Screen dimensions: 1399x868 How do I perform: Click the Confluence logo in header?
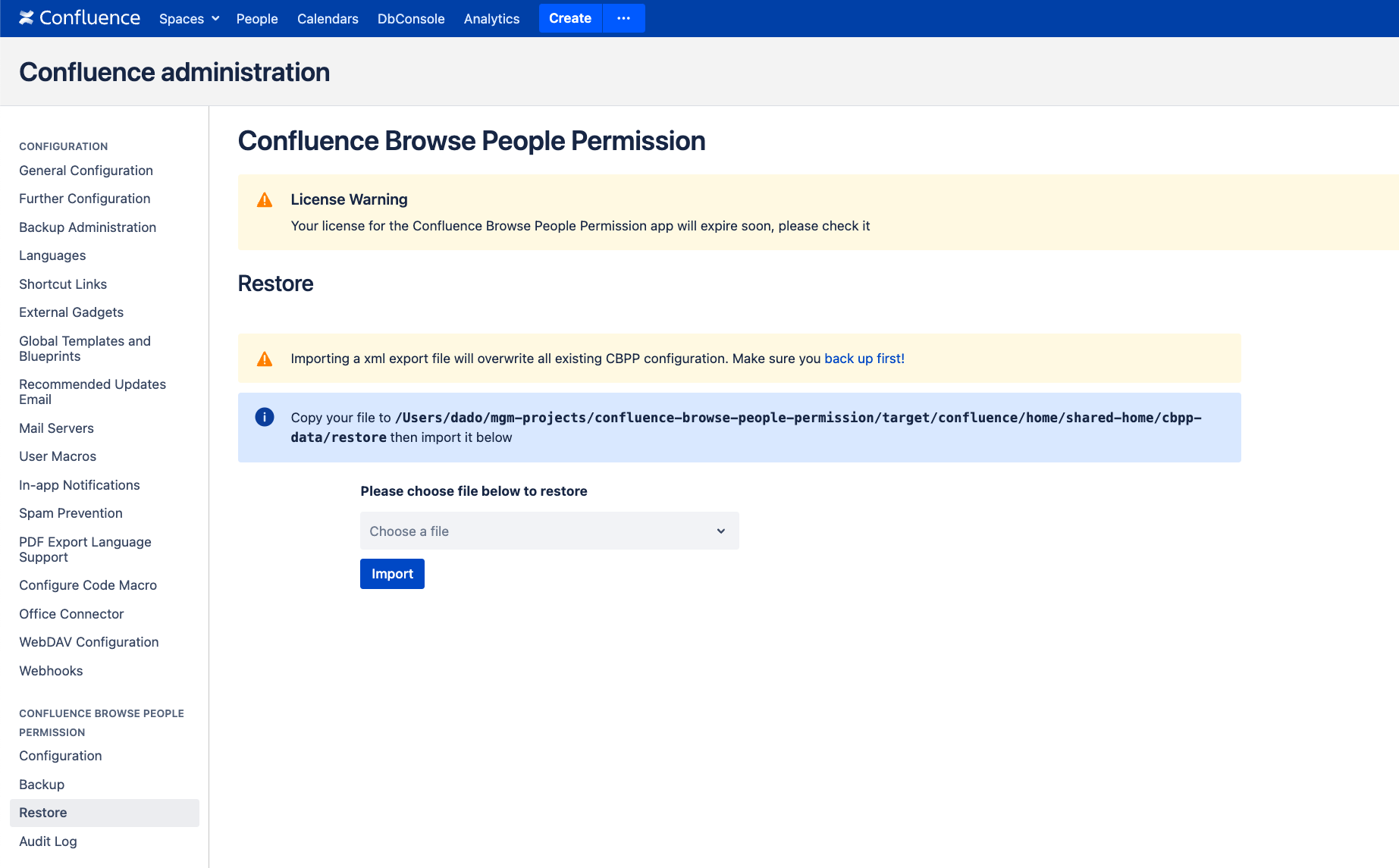point(80,18)
